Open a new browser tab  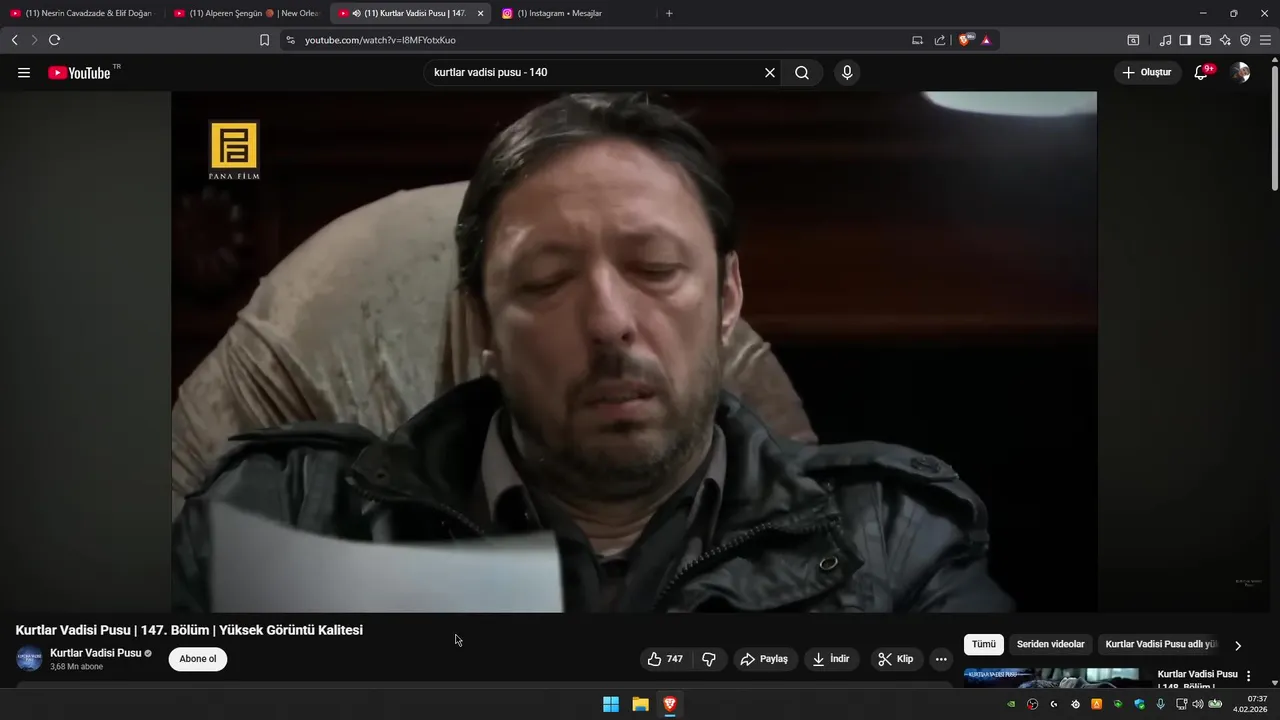tap(669, 13)
